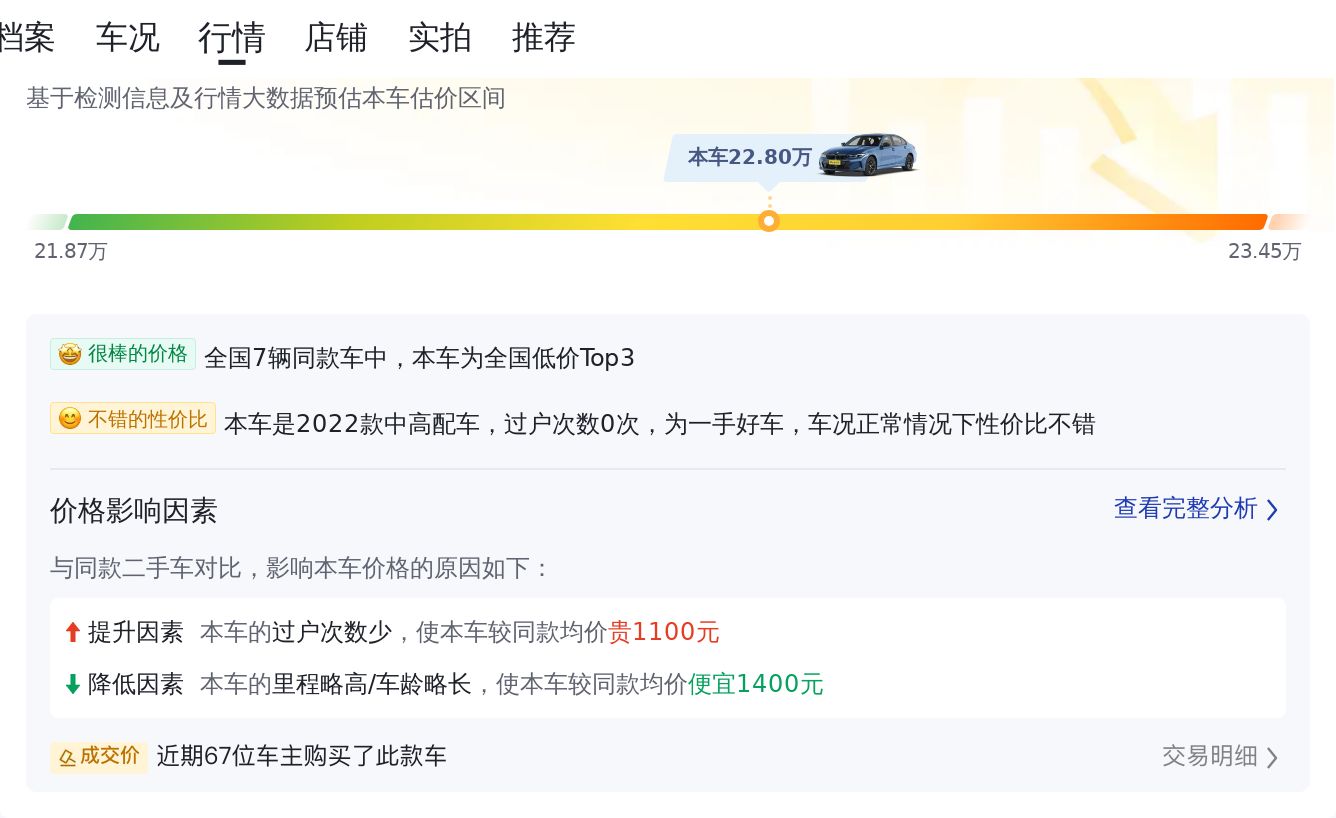Click 全国7辆同款车中 low price text
The height and width of the screenshot is (818, 1336).
(419, 358)
